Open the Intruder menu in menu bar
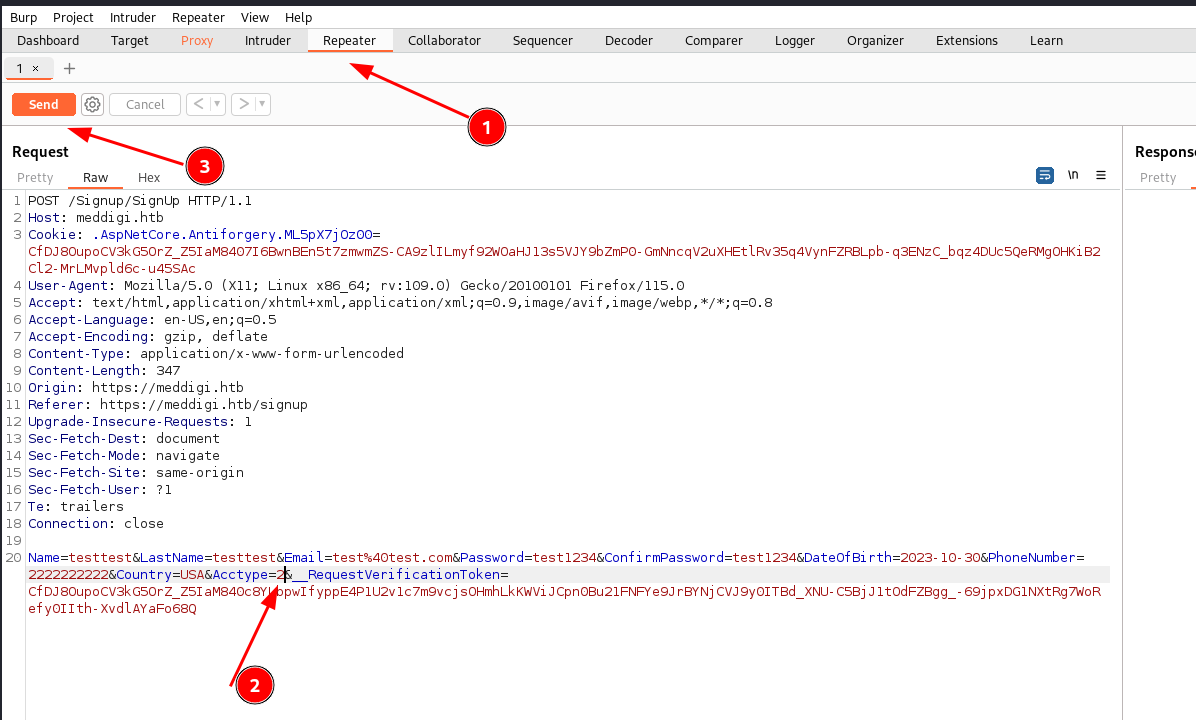Image resolution: width=1196 pixels, height=720 pixels. point(133,17)
